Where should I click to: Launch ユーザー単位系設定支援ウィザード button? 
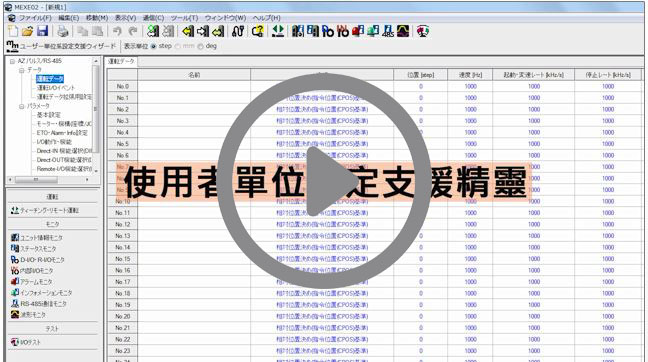61,46
